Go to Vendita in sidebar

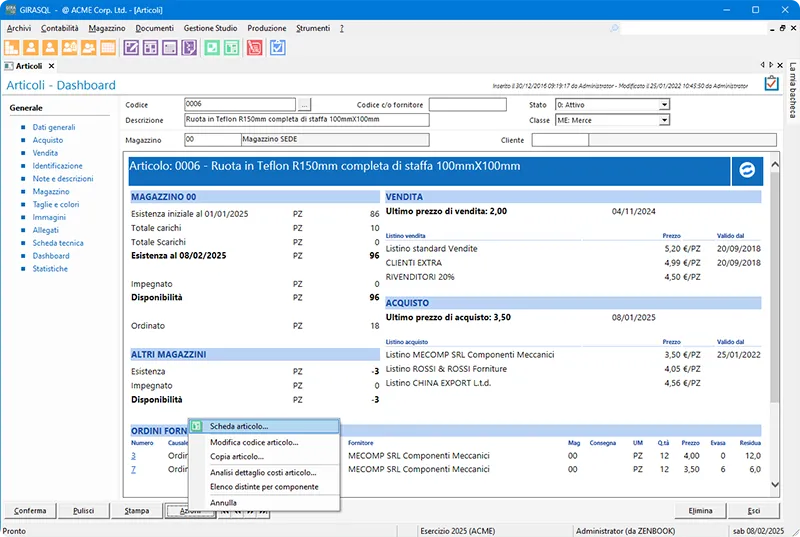point(45,152)
